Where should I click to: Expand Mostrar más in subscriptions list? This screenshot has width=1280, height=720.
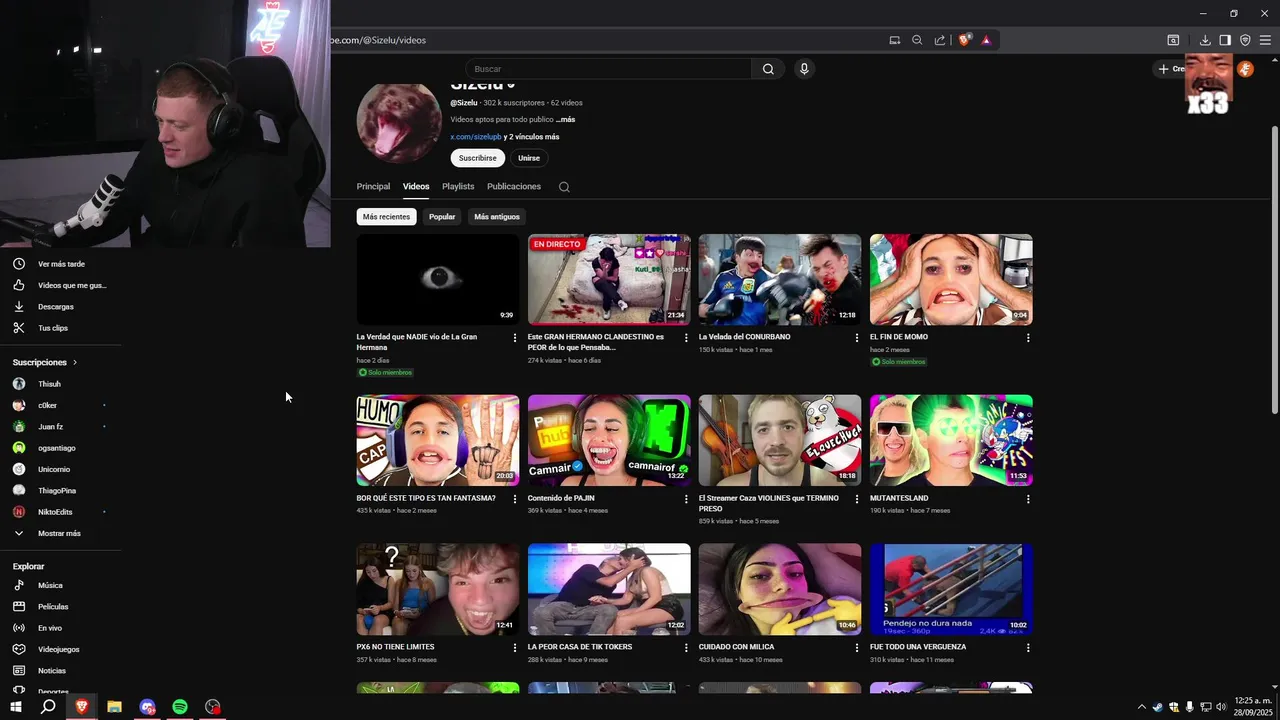click(x=60, y=533)
